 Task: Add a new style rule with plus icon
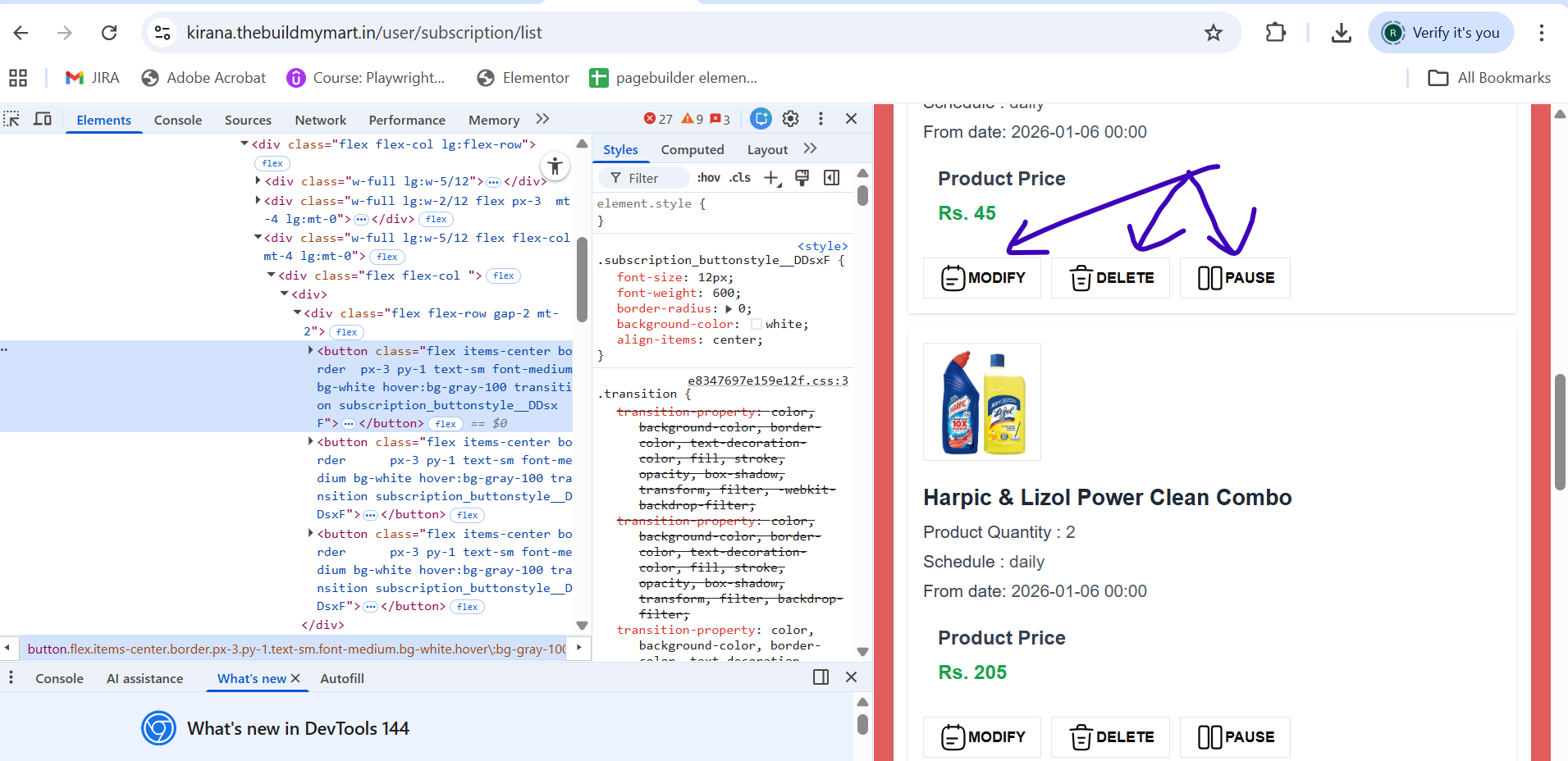click(x=771, y=178)
